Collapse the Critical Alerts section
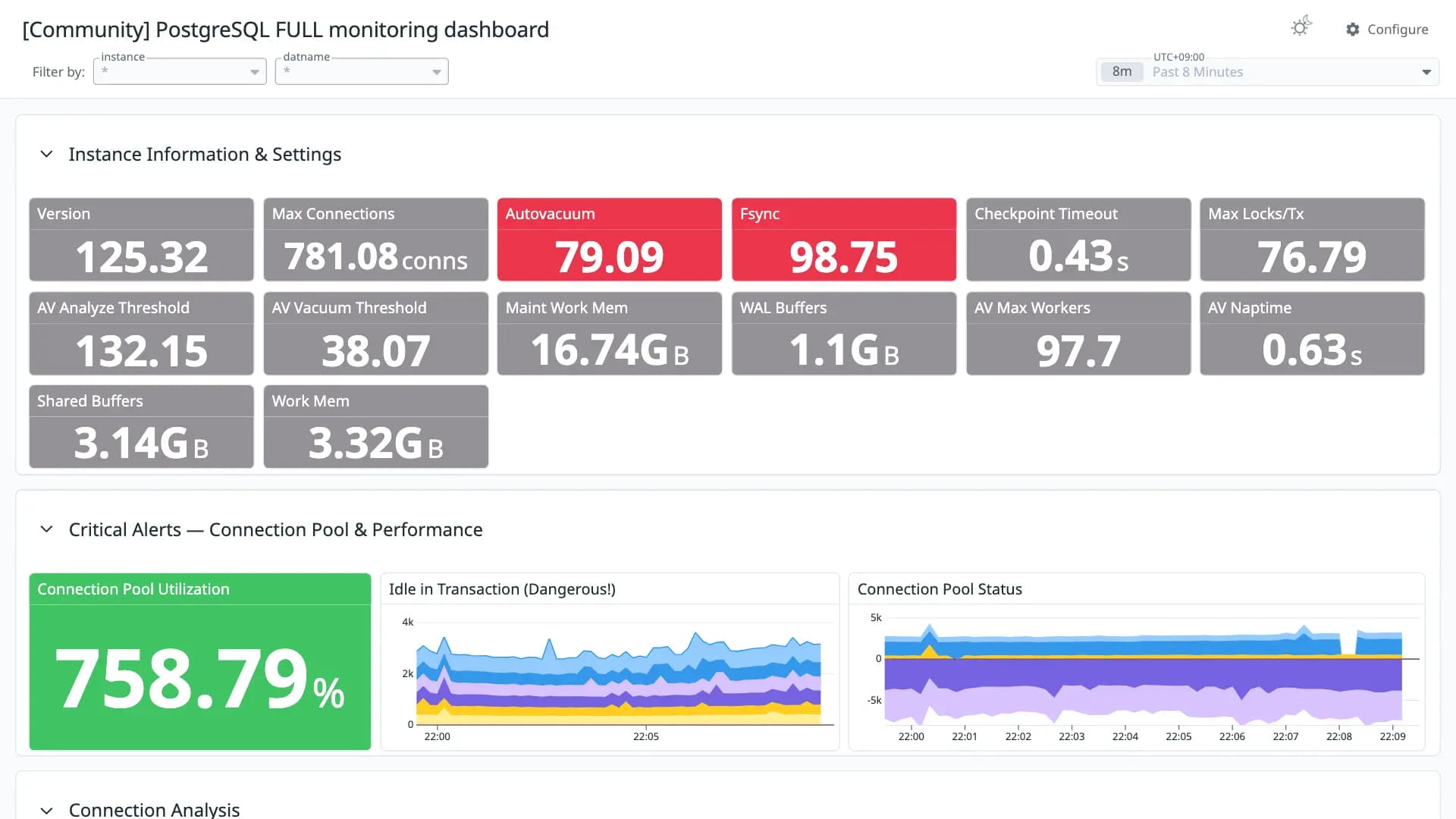 (x=46, y=529)
